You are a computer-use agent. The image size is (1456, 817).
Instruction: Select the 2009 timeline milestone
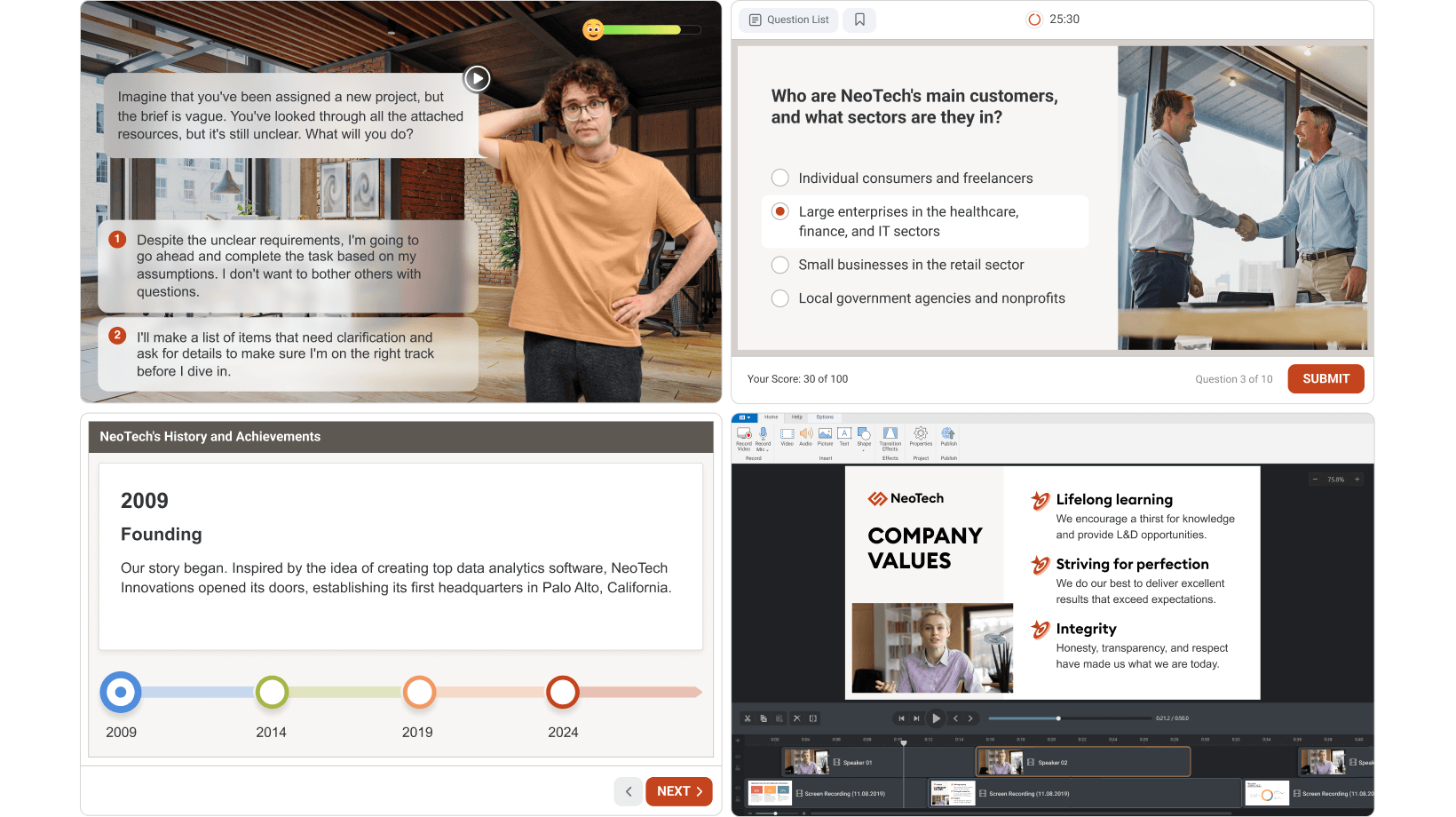pyautogui.click(x=121, y=692)
